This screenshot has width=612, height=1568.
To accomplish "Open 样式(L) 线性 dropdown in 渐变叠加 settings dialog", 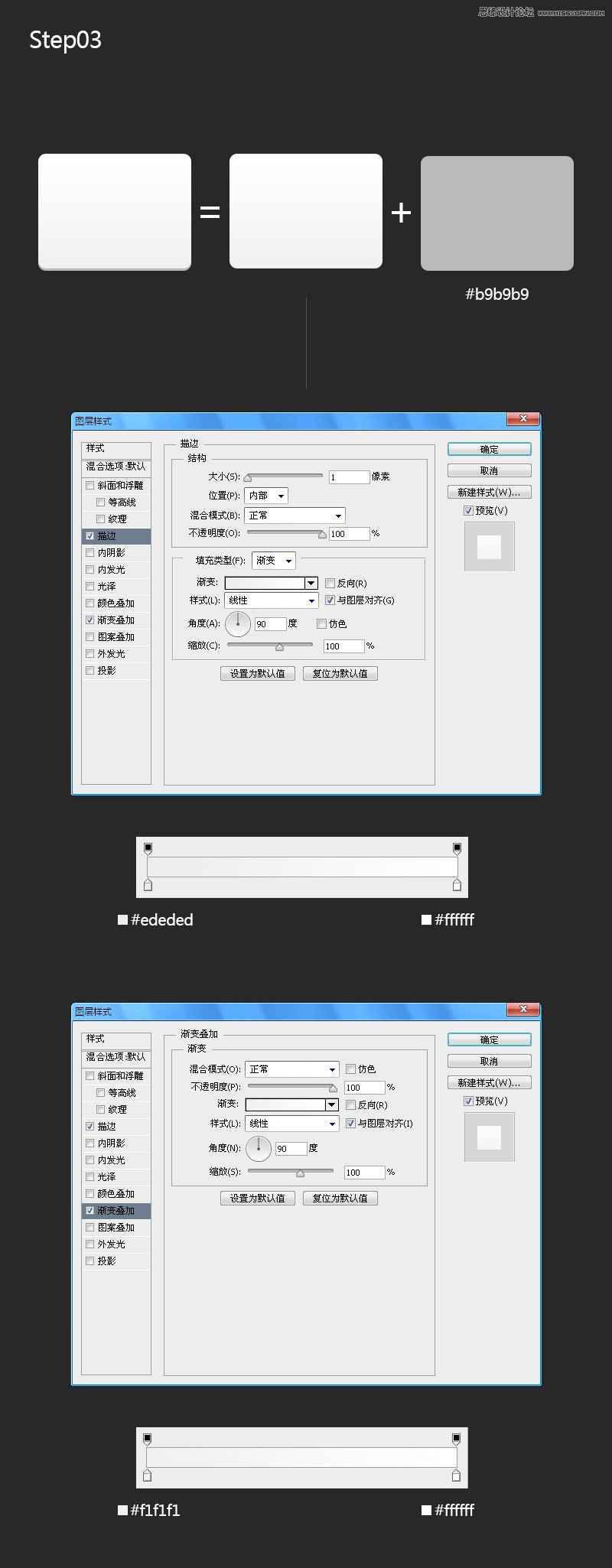I will [x=291, y=1124].
